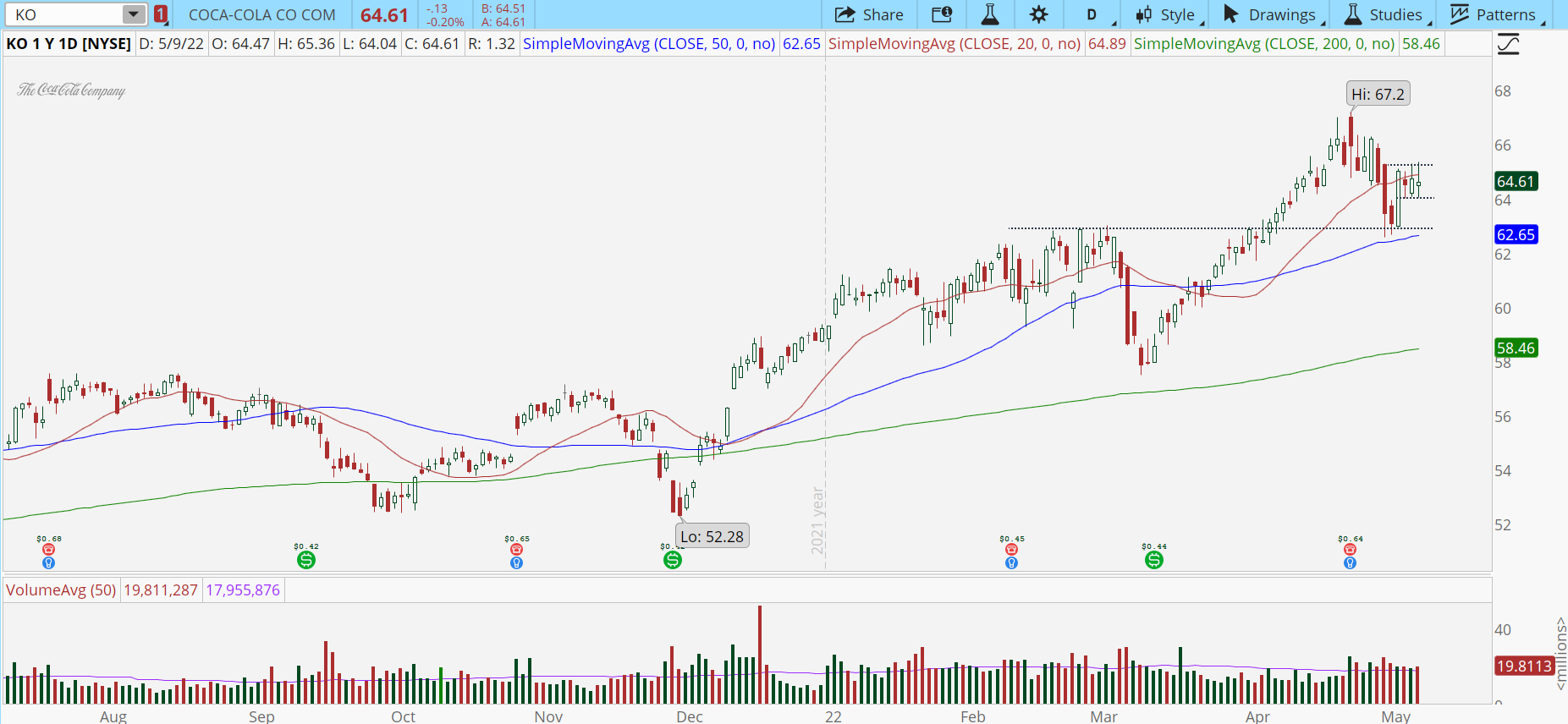Click the $0.42 dividend dollar icon

[306, 560]
